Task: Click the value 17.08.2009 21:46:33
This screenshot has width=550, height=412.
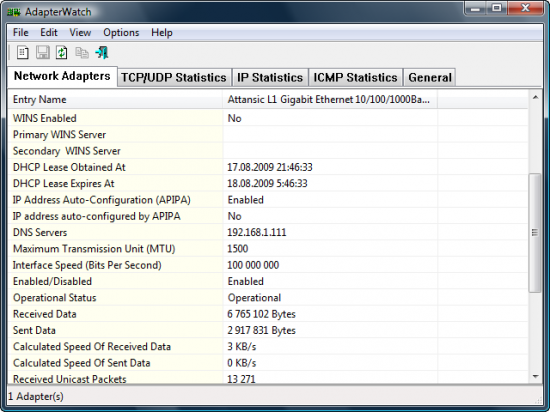Action: 270,167
